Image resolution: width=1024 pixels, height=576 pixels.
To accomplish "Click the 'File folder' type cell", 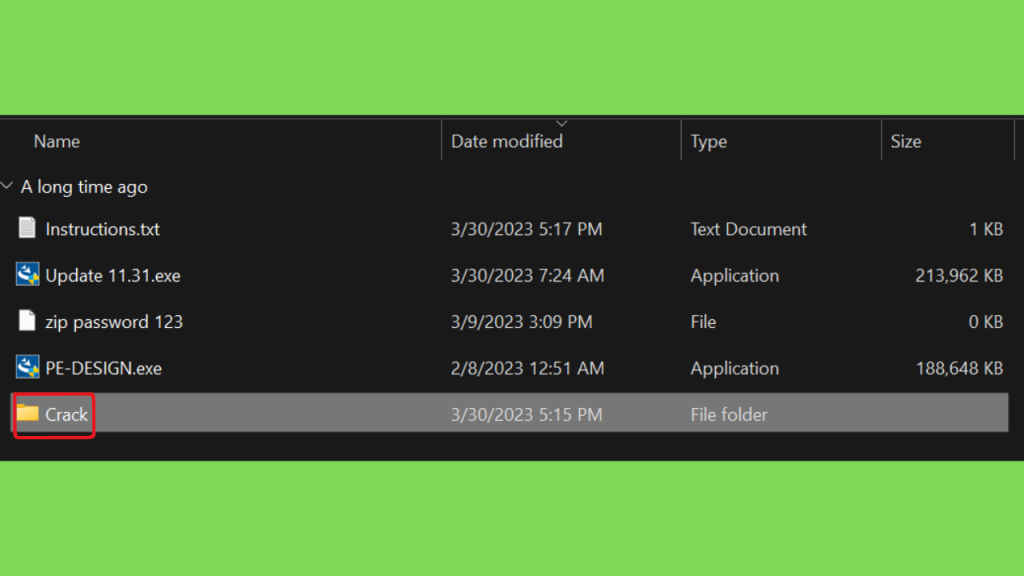I will (x=729, y=415).
